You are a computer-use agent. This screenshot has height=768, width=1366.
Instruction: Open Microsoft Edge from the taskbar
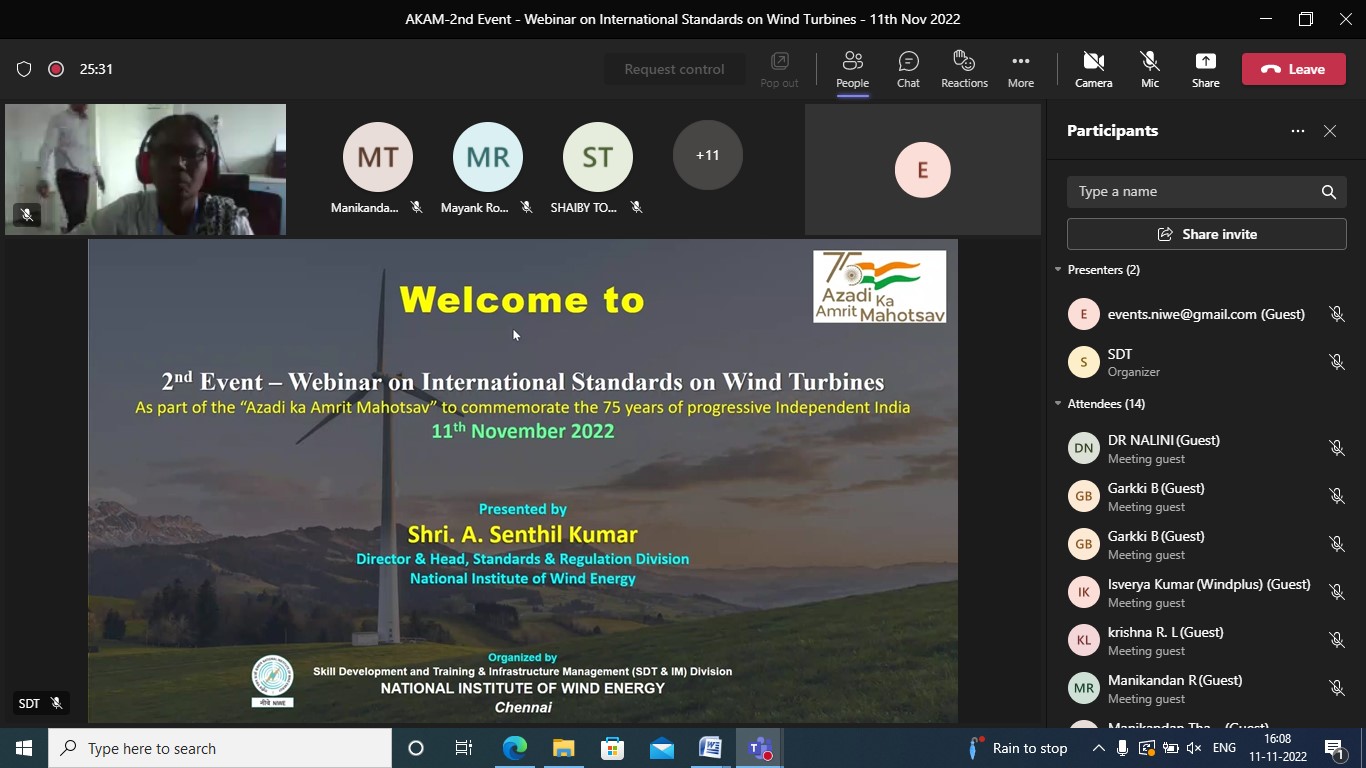click(x=514, y=748)
